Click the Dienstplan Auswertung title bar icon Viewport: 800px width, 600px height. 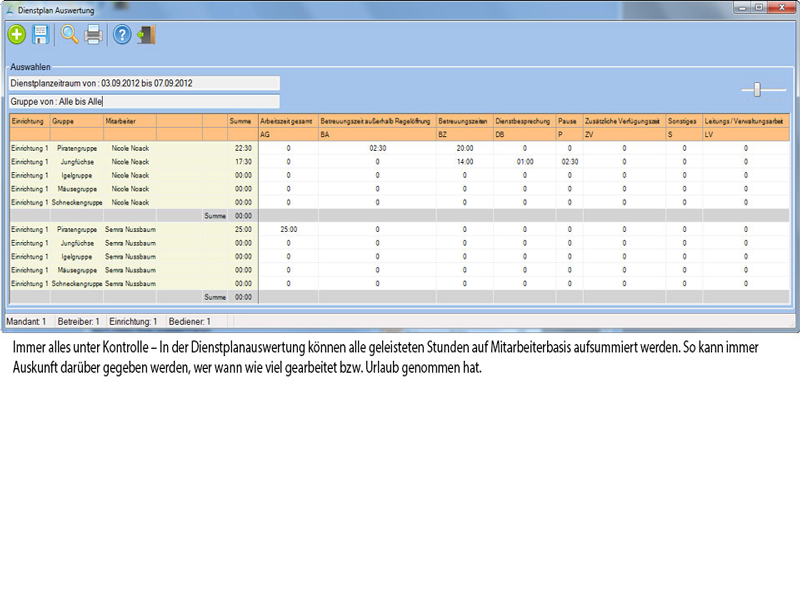pos(11,9)
